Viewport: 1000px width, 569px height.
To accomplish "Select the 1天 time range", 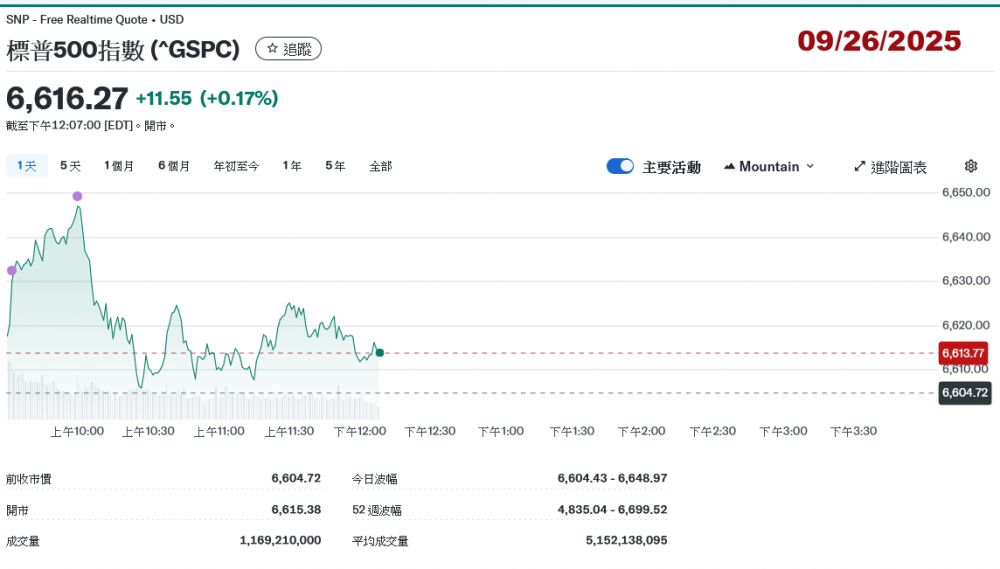I will [x=26, y=166].
